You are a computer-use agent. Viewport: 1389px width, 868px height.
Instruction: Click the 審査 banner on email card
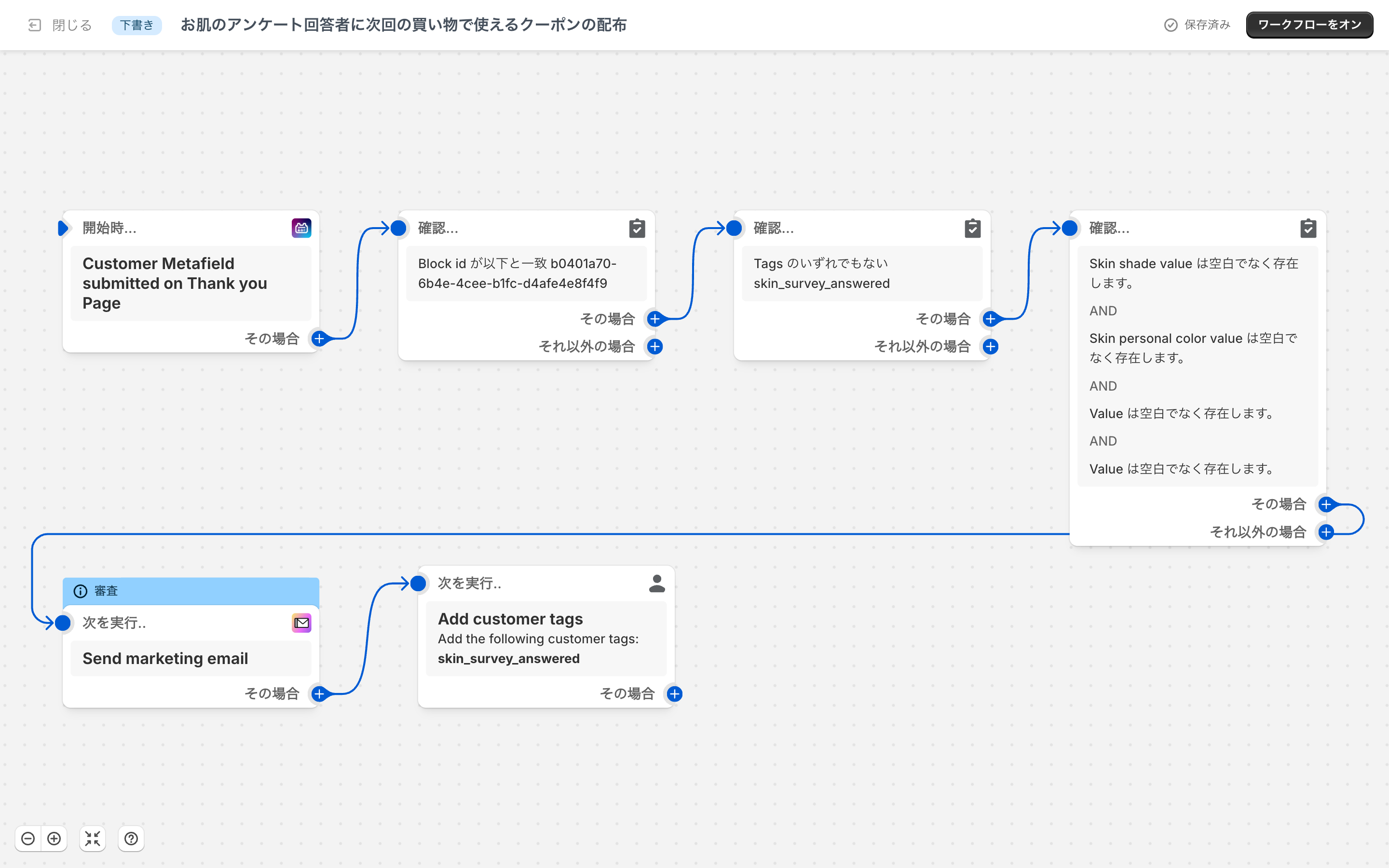pos(191,591)
